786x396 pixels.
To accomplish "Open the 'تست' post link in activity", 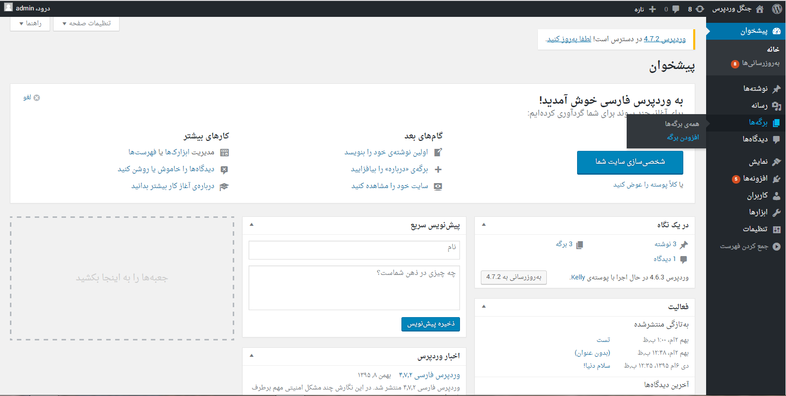I will 603,340.
